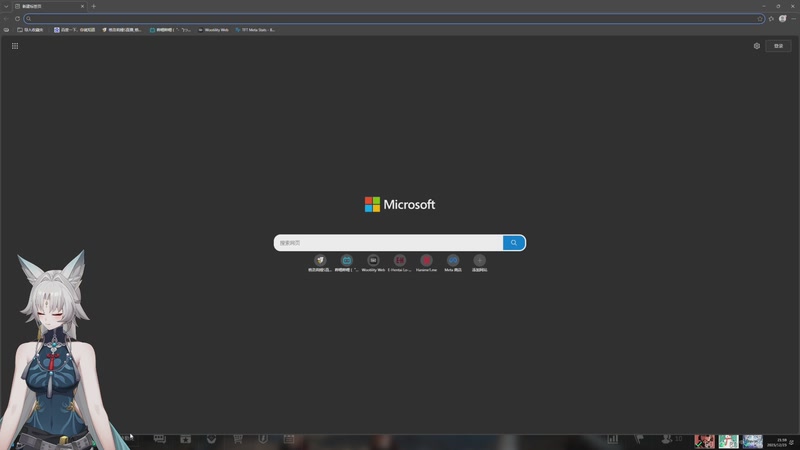The height and width of the screenshot is (450, 800).
Task: Star this page in address bar
Action: click(760, 18)
